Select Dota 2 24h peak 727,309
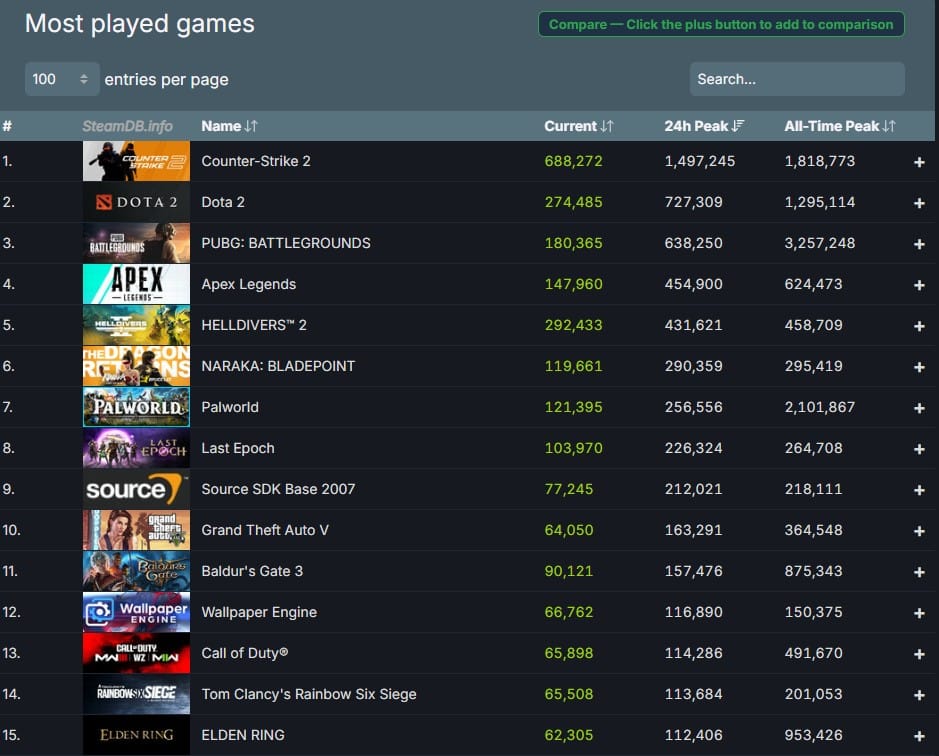This screenshot has width=939, height=756. tap(693, 202)
